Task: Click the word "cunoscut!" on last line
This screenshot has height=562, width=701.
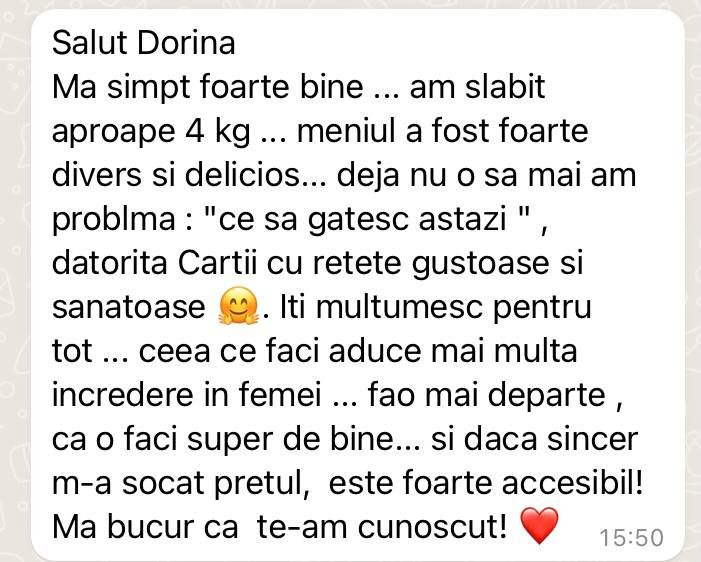Action: pyautogui.click(x=432, y=527)
